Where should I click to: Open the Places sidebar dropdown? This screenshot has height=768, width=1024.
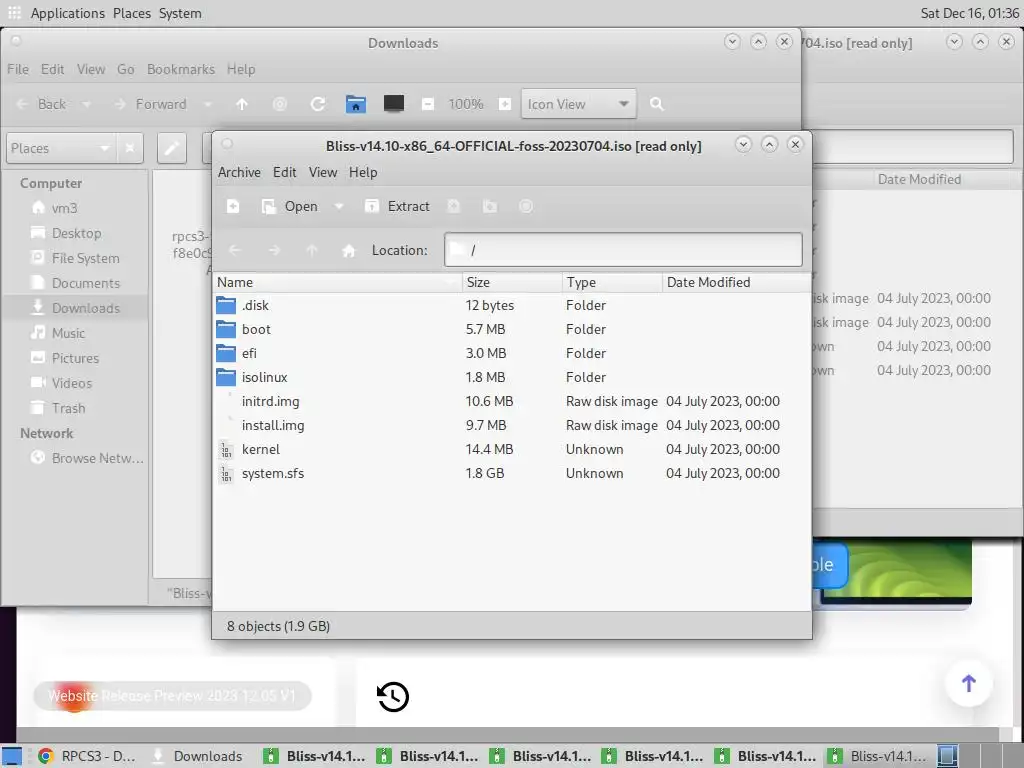61,148
